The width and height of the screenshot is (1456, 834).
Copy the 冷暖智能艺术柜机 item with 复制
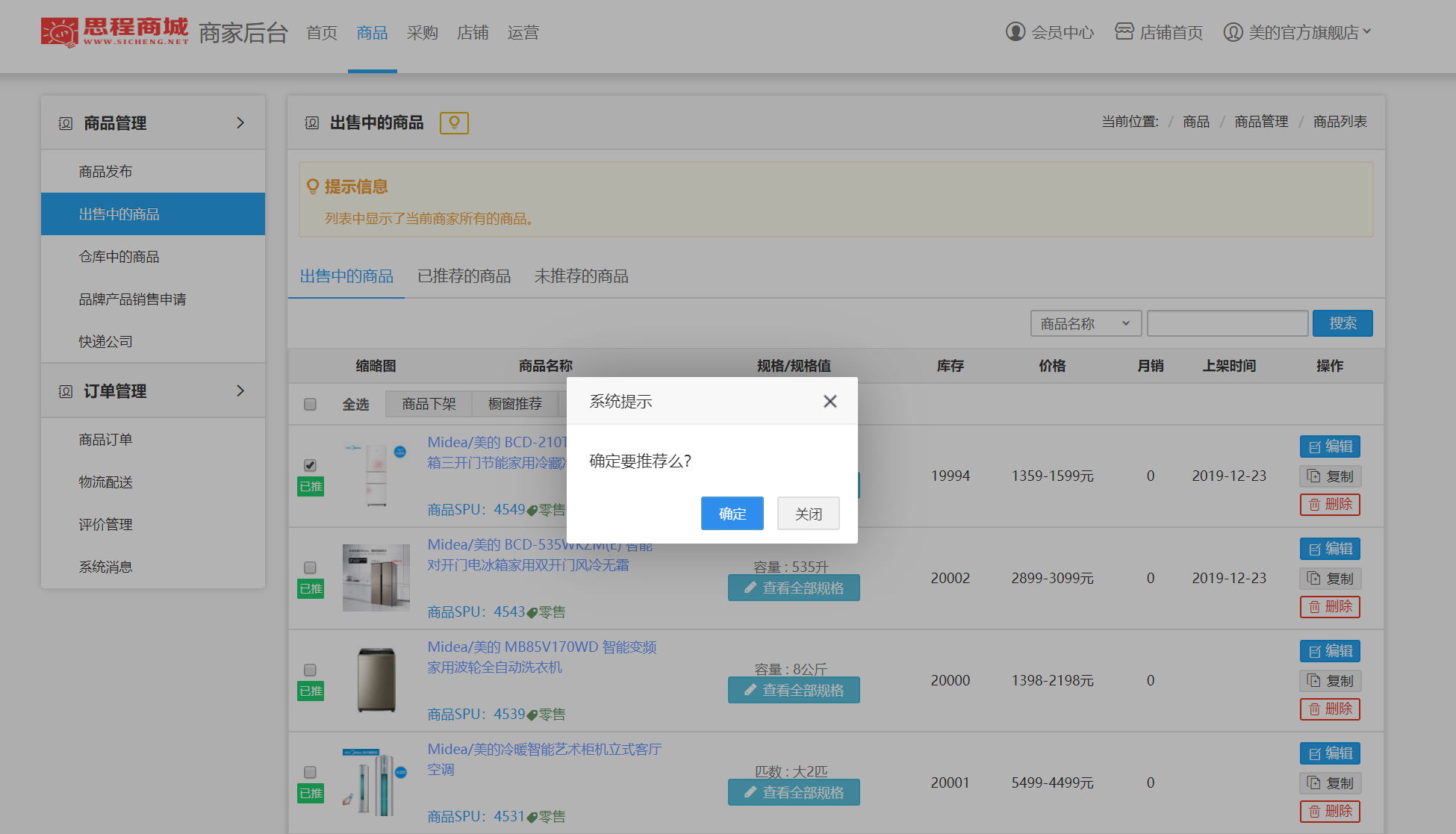point(1330,783)
